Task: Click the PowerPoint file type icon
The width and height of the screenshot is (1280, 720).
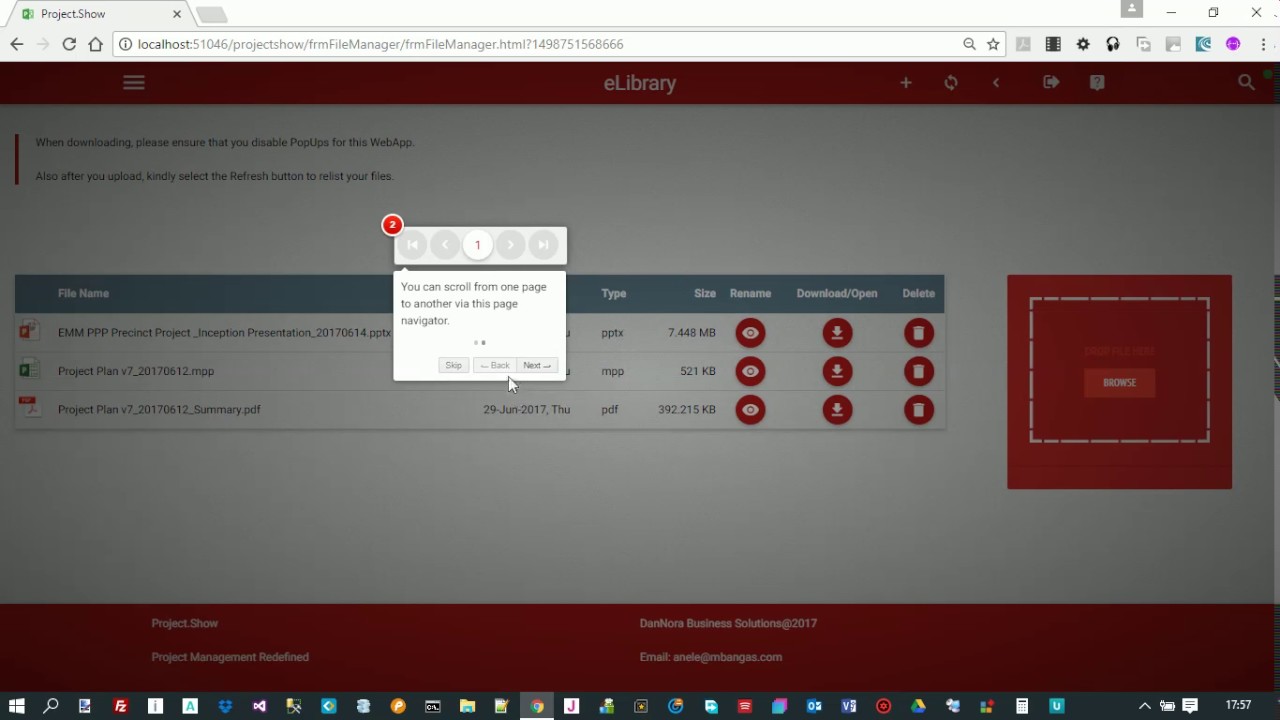Action: 29,331
